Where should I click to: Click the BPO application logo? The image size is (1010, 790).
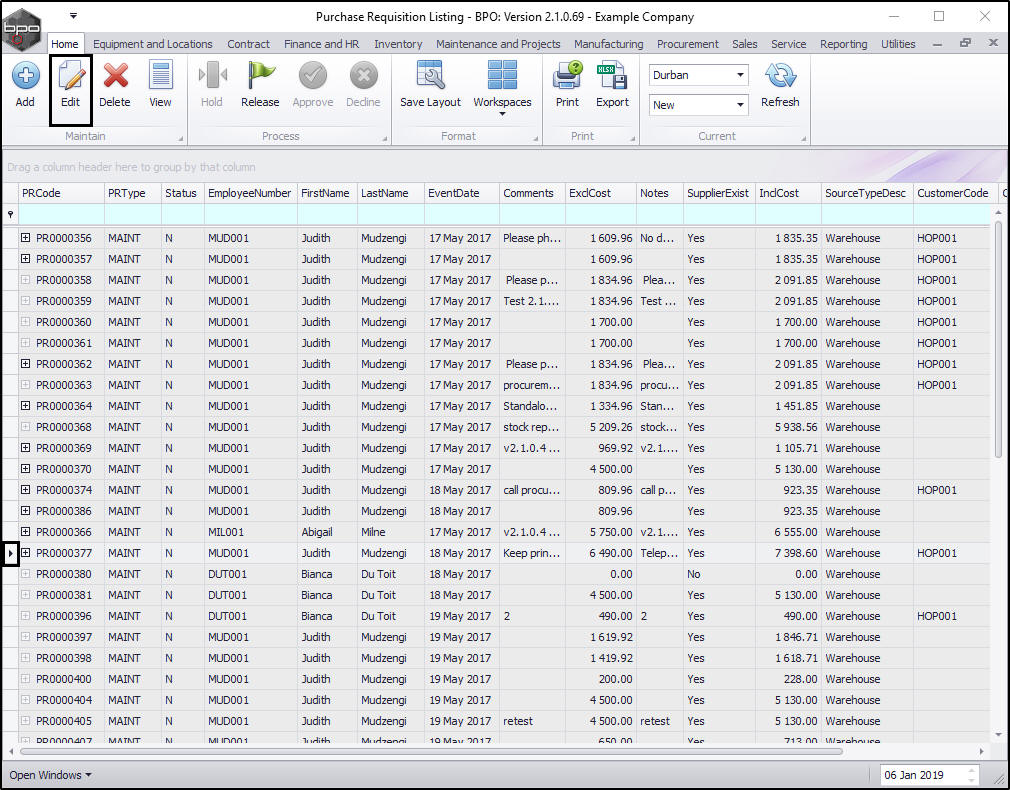pyautogui.click(x=21, y=29)
